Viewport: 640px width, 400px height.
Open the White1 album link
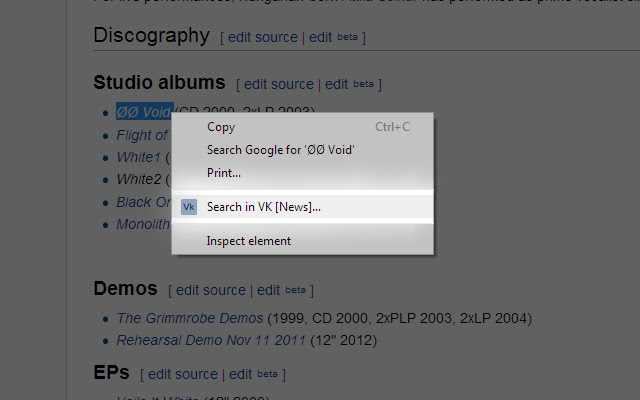pos(139,157)
